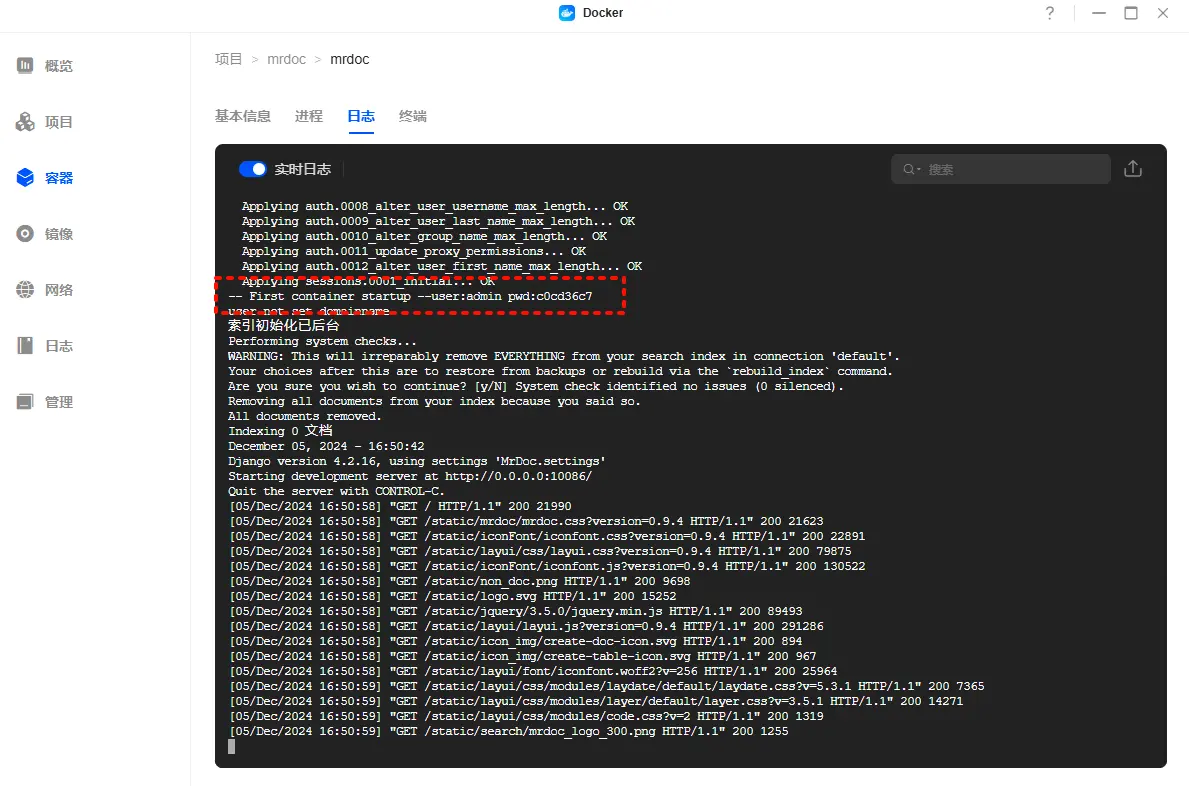Click the first mrdoc breadcrumb link
This screenshot has height=786, width=1189.
[286, 59]
